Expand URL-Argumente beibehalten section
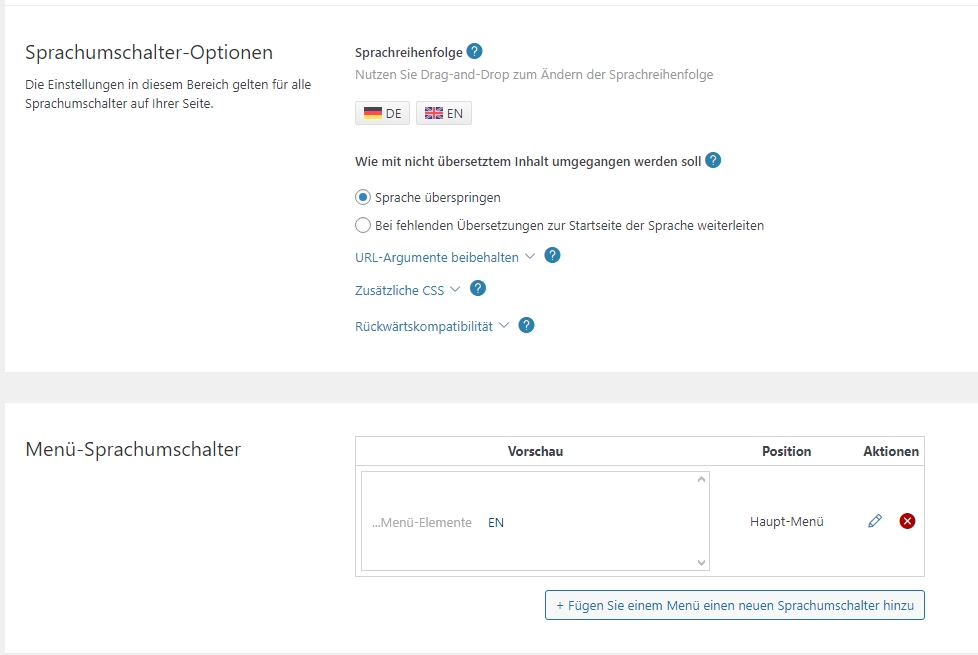This screenshot has height=655, width=978. pos(445,257)
